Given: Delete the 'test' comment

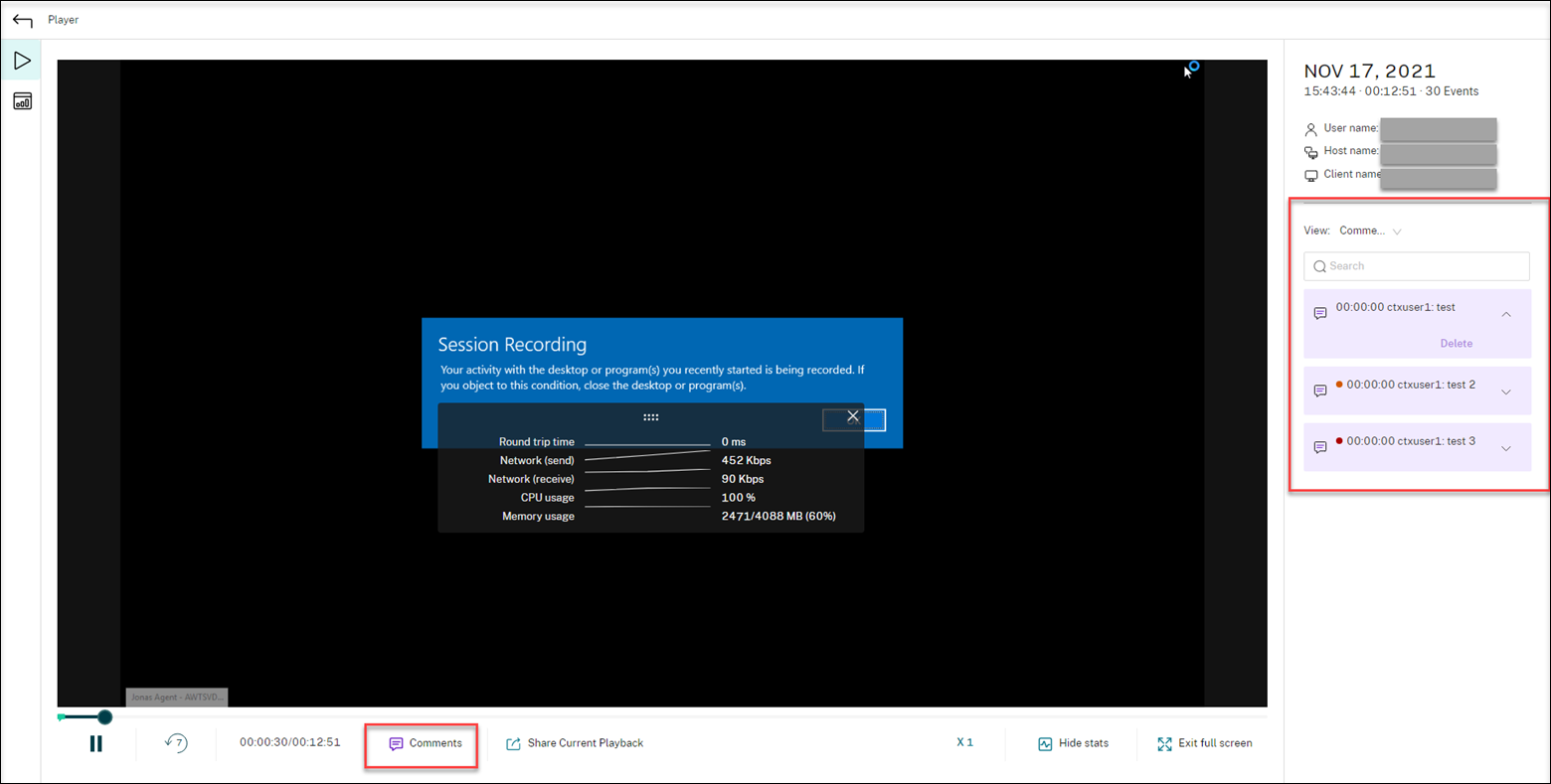Looking at the screenshot, I should (1456, 344).
